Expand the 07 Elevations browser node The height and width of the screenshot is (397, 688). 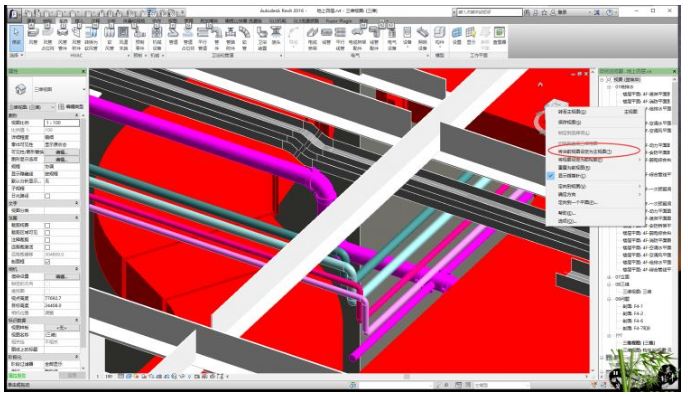tap(609, 277)
